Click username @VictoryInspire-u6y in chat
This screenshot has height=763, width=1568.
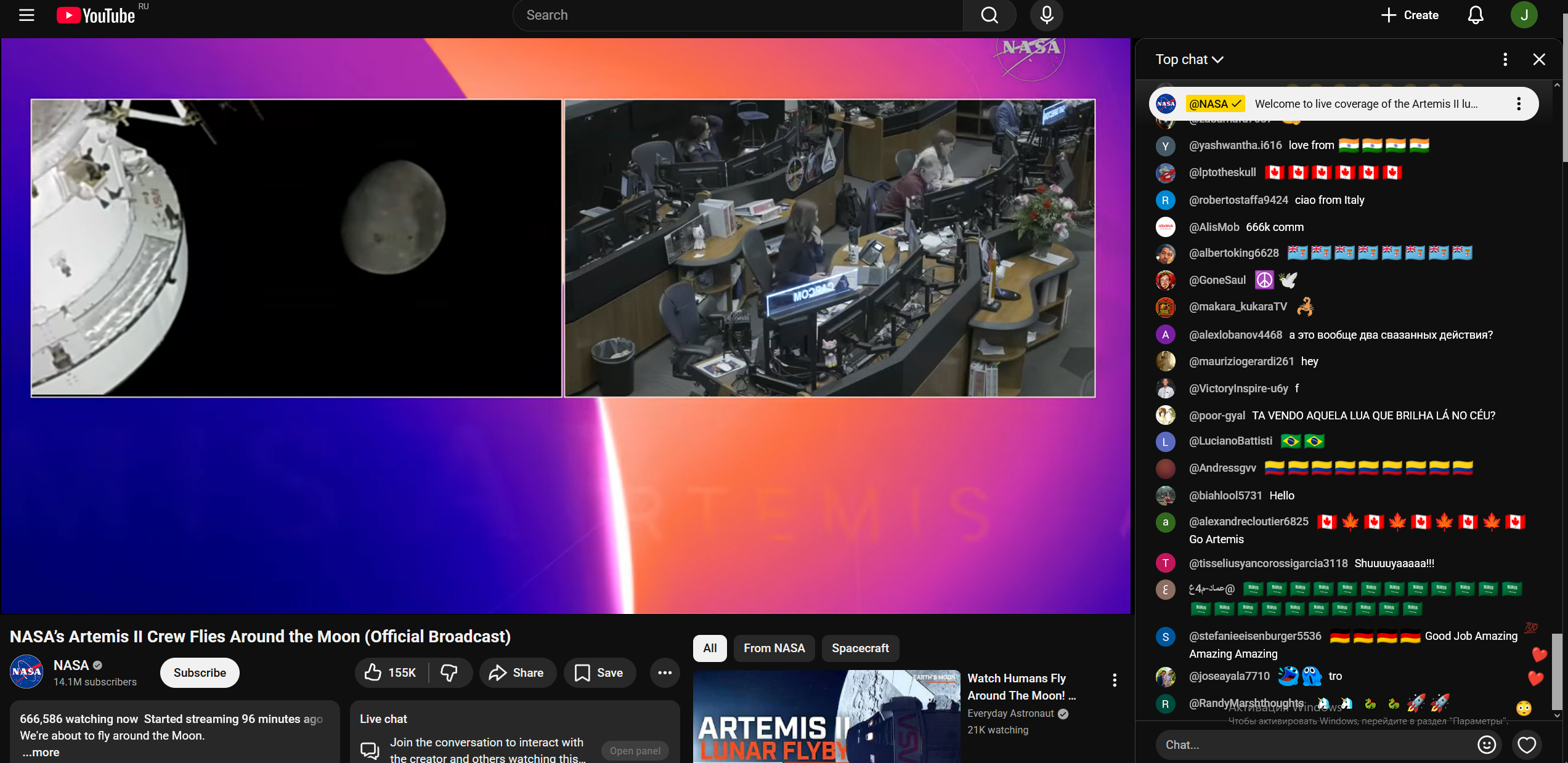(x=1238, y=388)
